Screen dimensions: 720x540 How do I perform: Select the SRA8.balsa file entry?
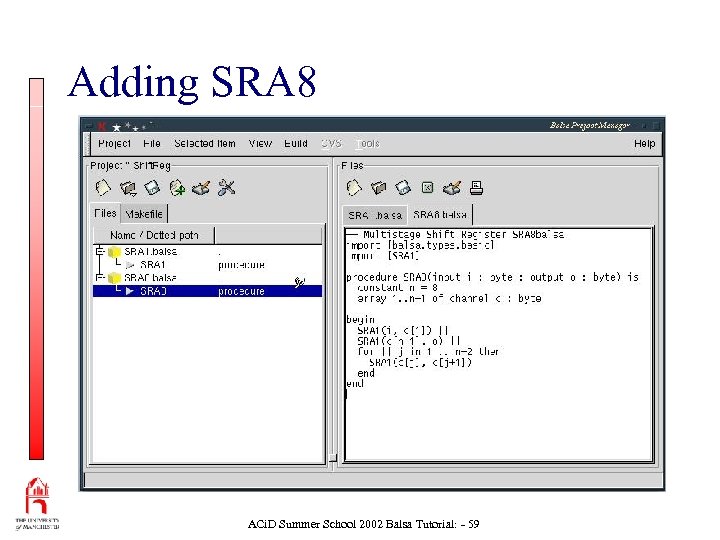pos(150,278)
